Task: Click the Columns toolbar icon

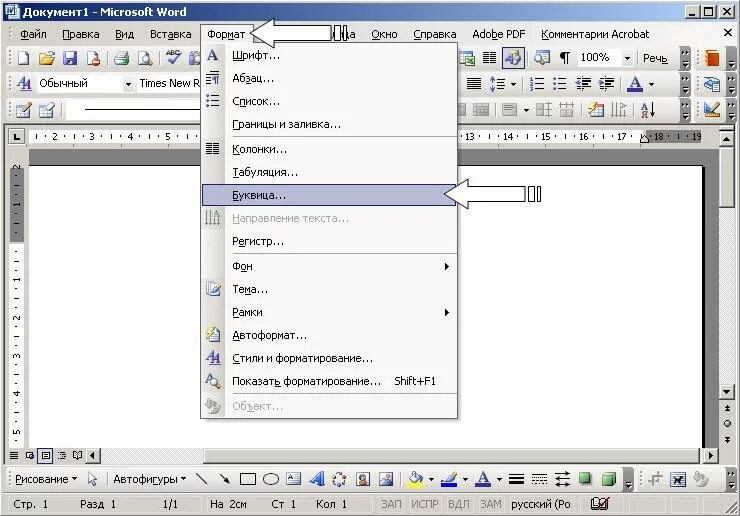Action: [489, 58]
